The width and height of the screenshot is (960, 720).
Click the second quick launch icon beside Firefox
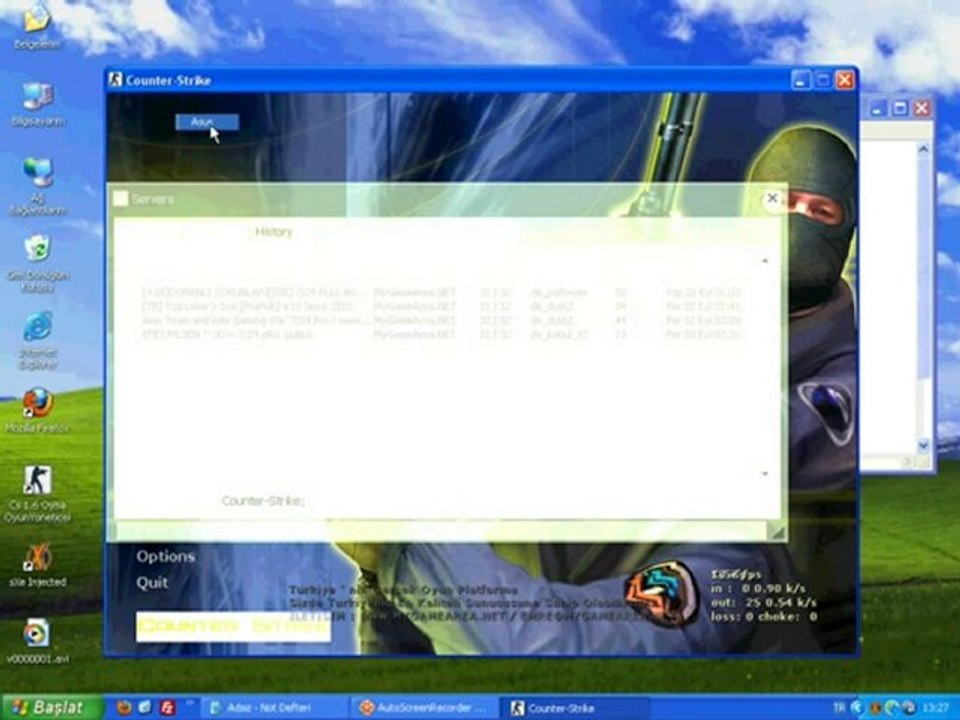pos(145,708)
